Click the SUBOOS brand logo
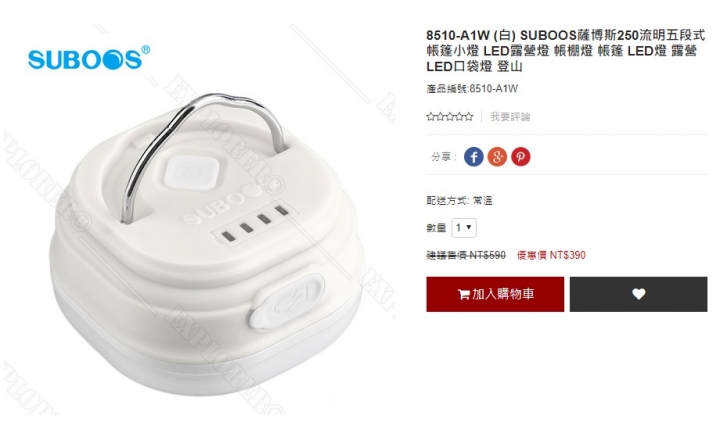Image resolution: width=720 pixels, height=426 pixels. [89, 58]
